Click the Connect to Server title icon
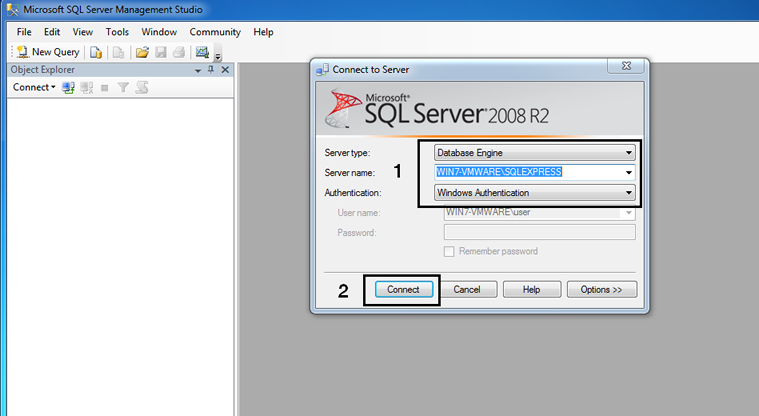 322,70
